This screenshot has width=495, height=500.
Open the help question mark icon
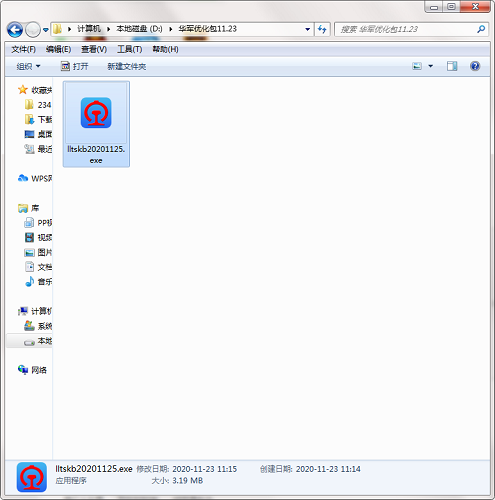475,66
